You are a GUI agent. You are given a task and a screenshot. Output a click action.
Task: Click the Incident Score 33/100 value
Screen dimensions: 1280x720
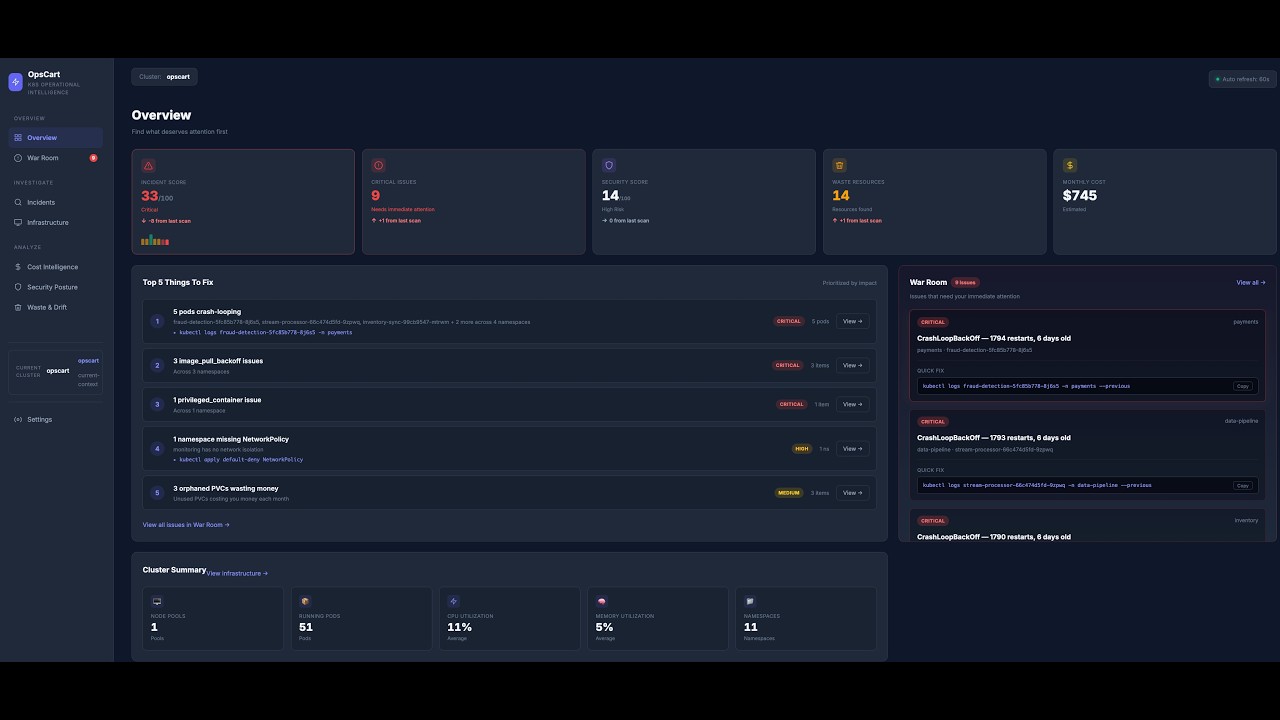(x=157, y=196)
